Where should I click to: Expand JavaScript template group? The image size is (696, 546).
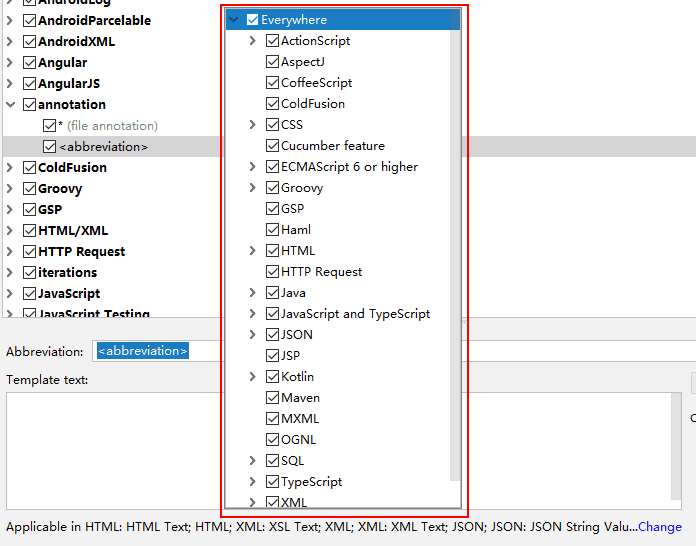click(x=10, y=293)
